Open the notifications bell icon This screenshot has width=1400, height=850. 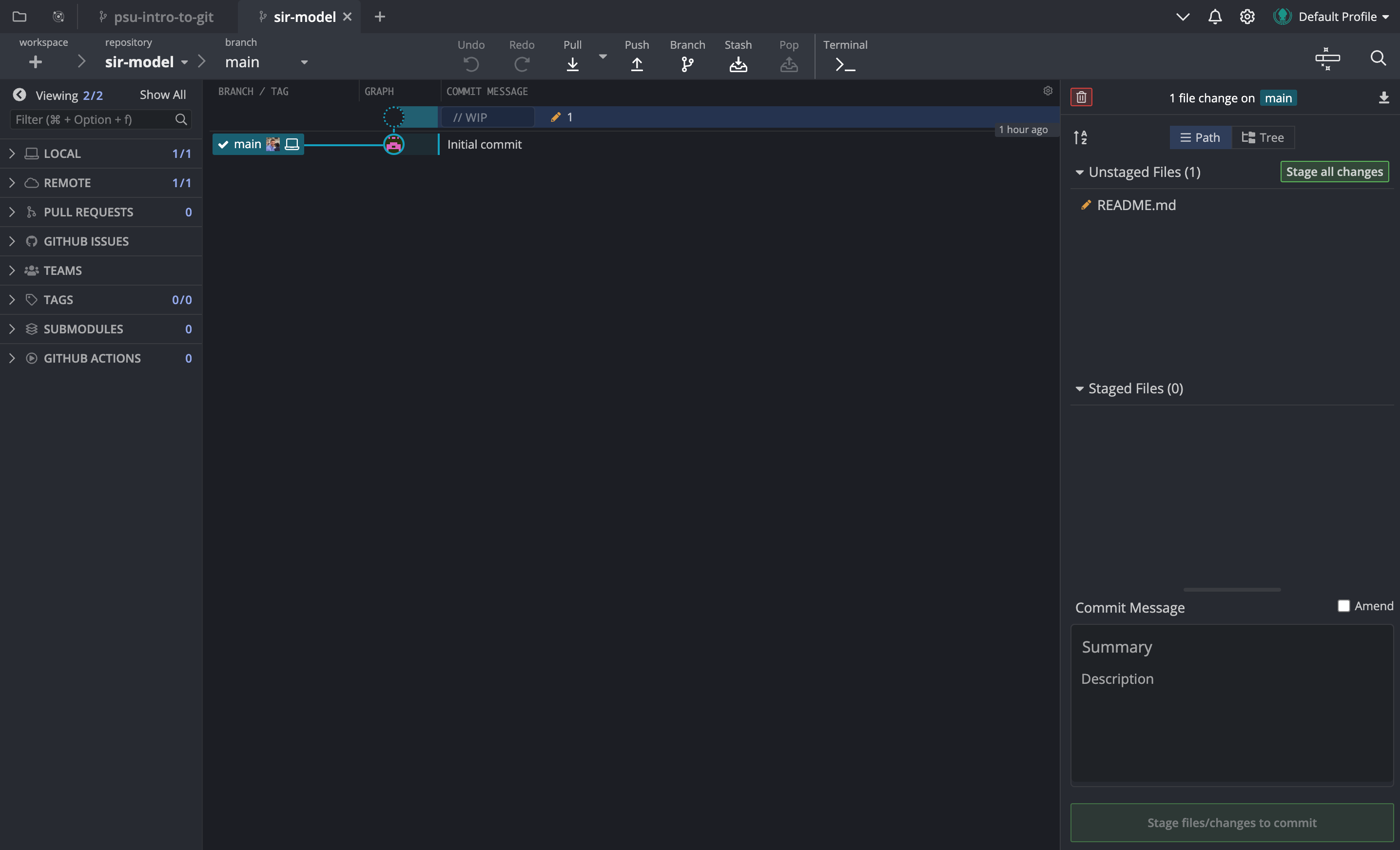point(1214,17)
